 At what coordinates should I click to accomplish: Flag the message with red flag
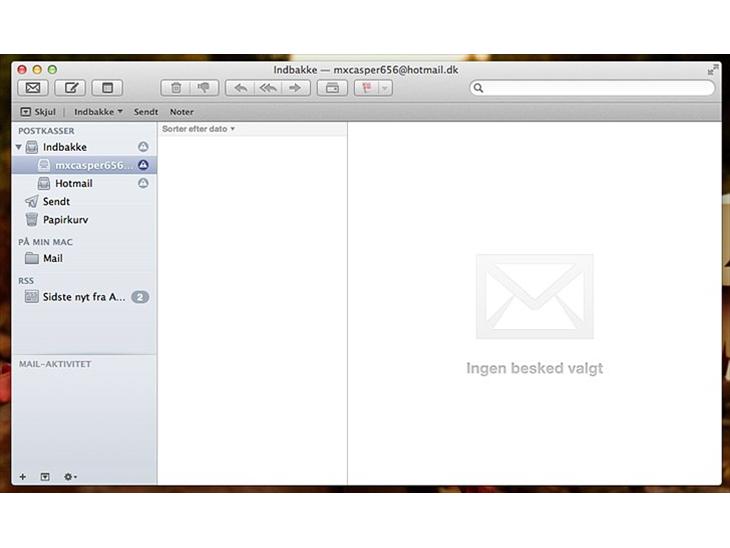coord(367,88)
